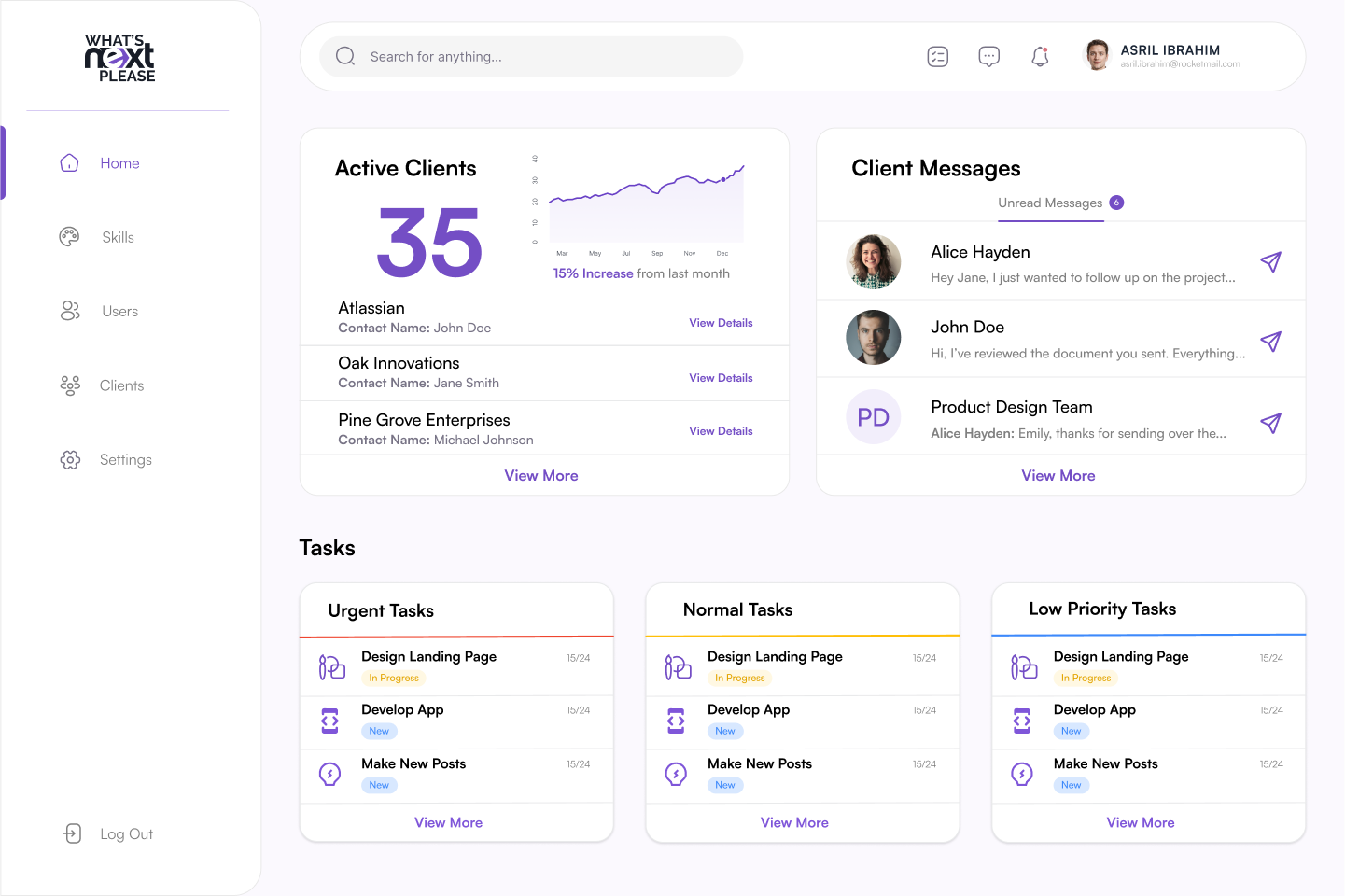This screenshot has width=1345, height=896.
Task: Click View More under Client Messages
Action: click(x=1058, y=476)
